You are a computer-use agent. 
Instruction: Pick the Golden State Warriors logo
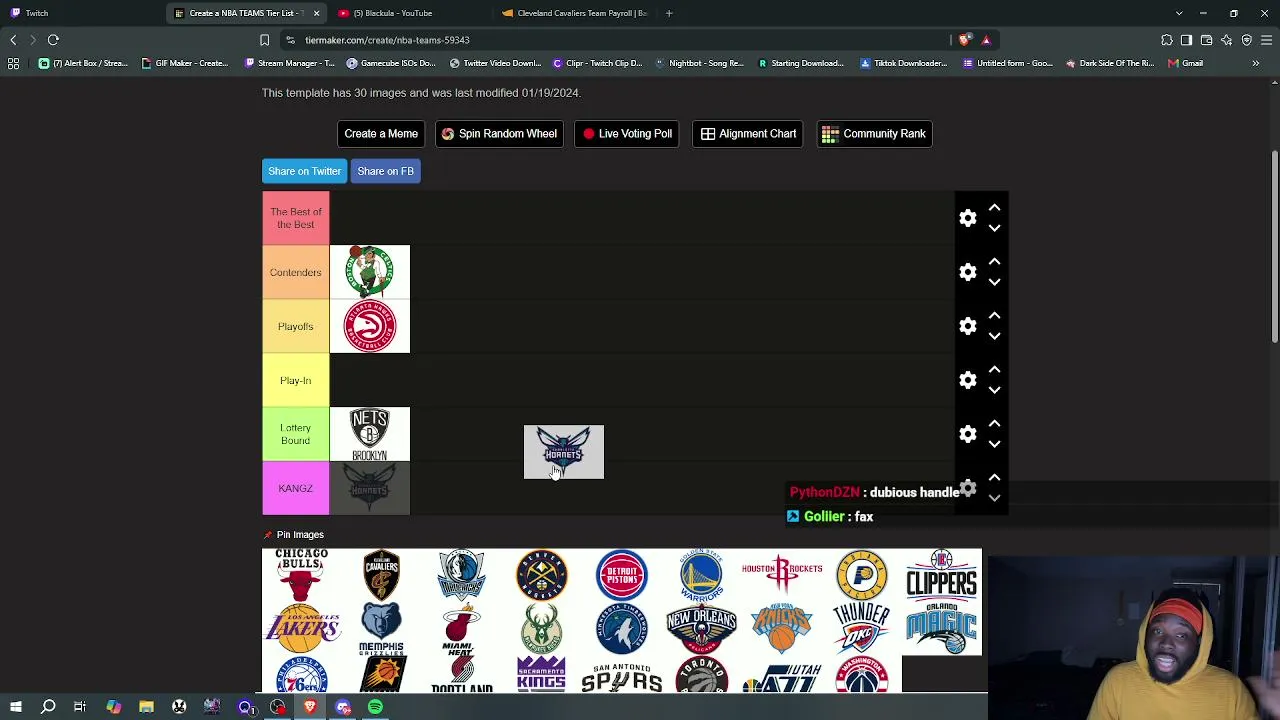[x=702, y=575]
